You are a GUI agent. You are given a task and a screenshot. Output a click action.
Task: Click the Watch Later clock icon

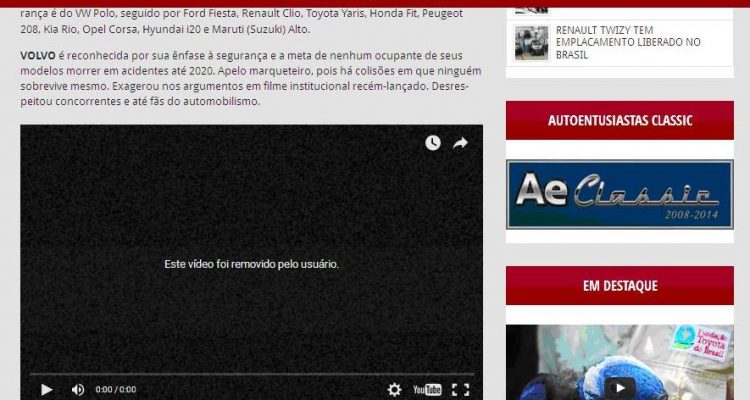[x=432, y=143]
